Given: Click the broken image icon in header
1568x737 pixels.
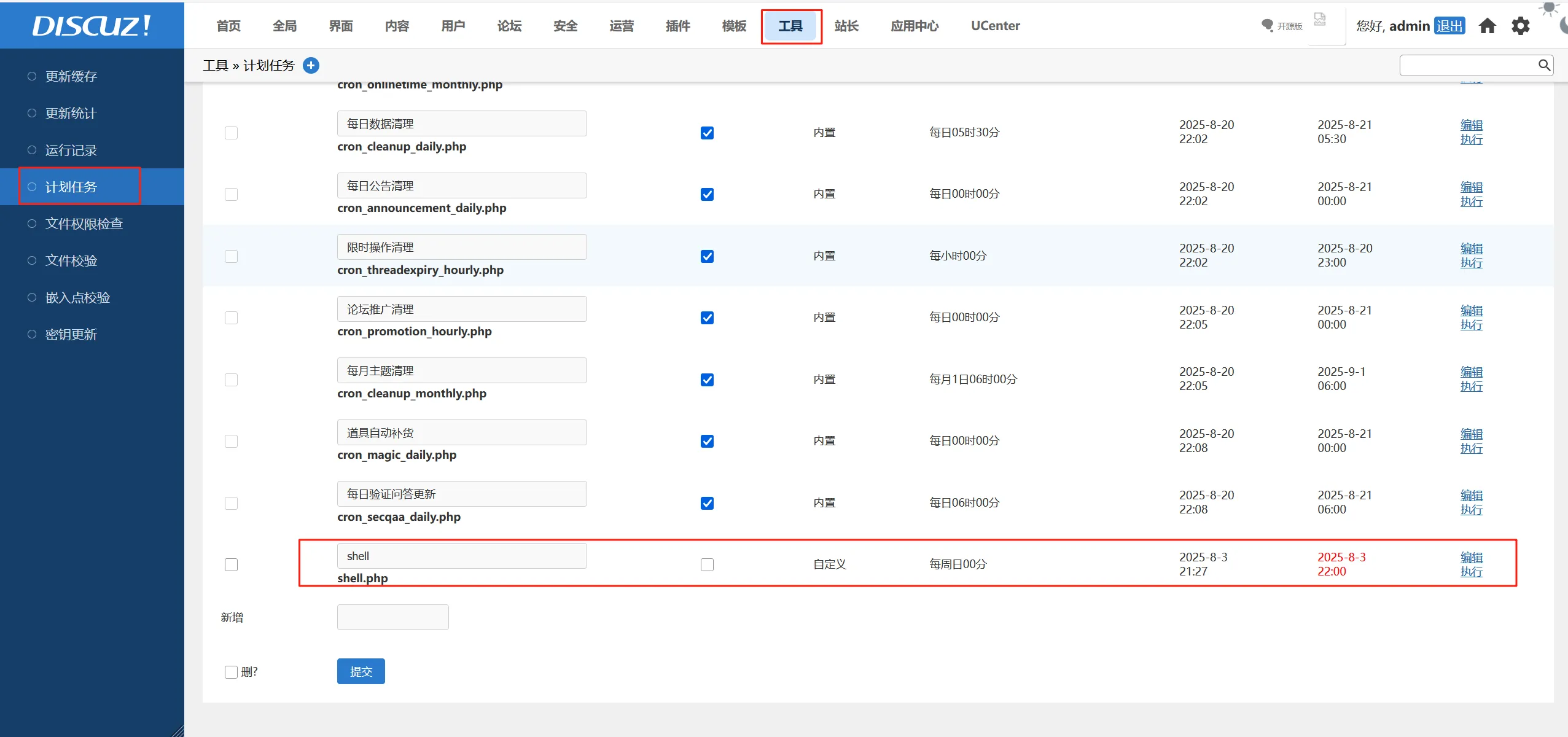Looking at the screenshot, I should [x=1320, y=19].
